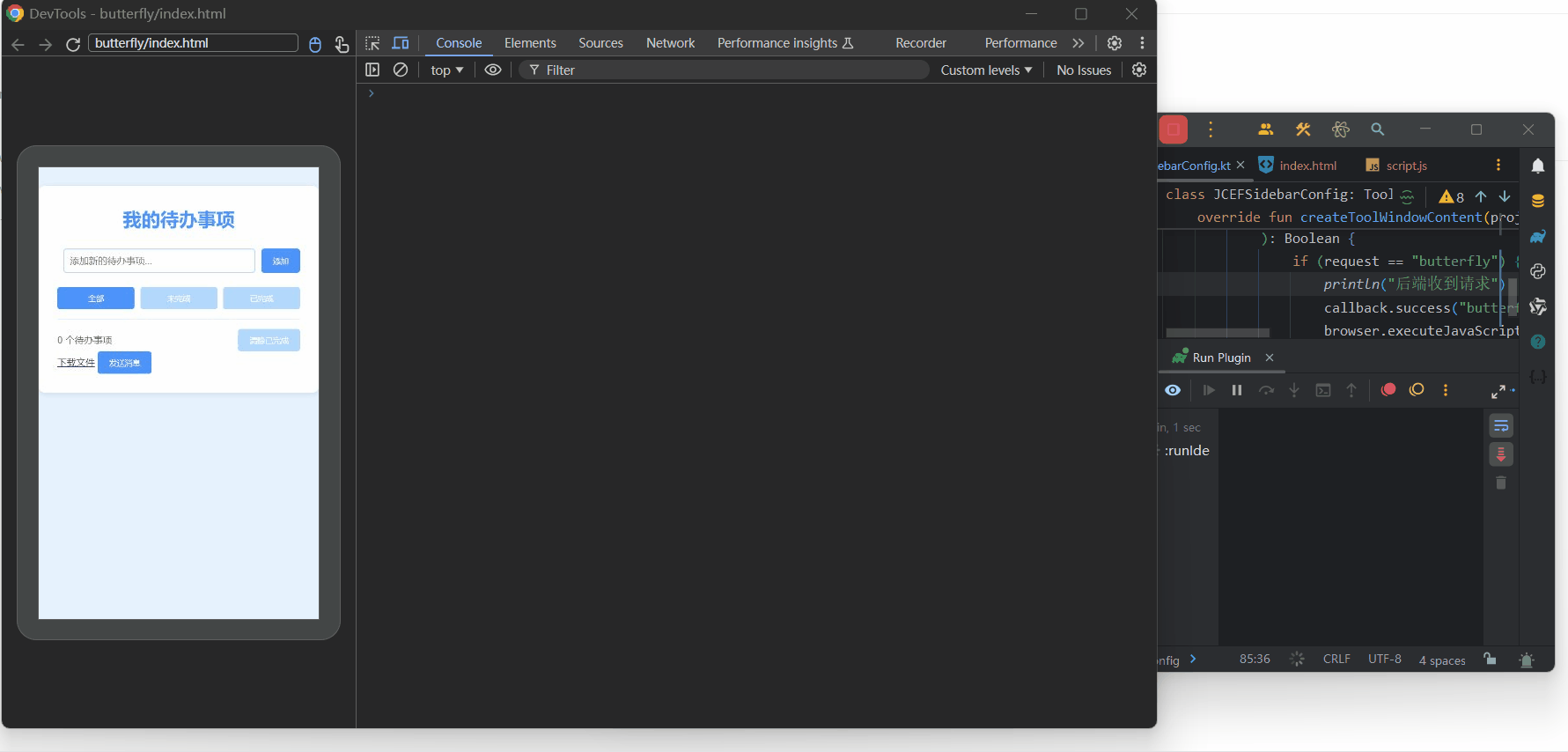Click the new to-do item text input
The width and height of the screenshot is (1568, 752).
159,261
